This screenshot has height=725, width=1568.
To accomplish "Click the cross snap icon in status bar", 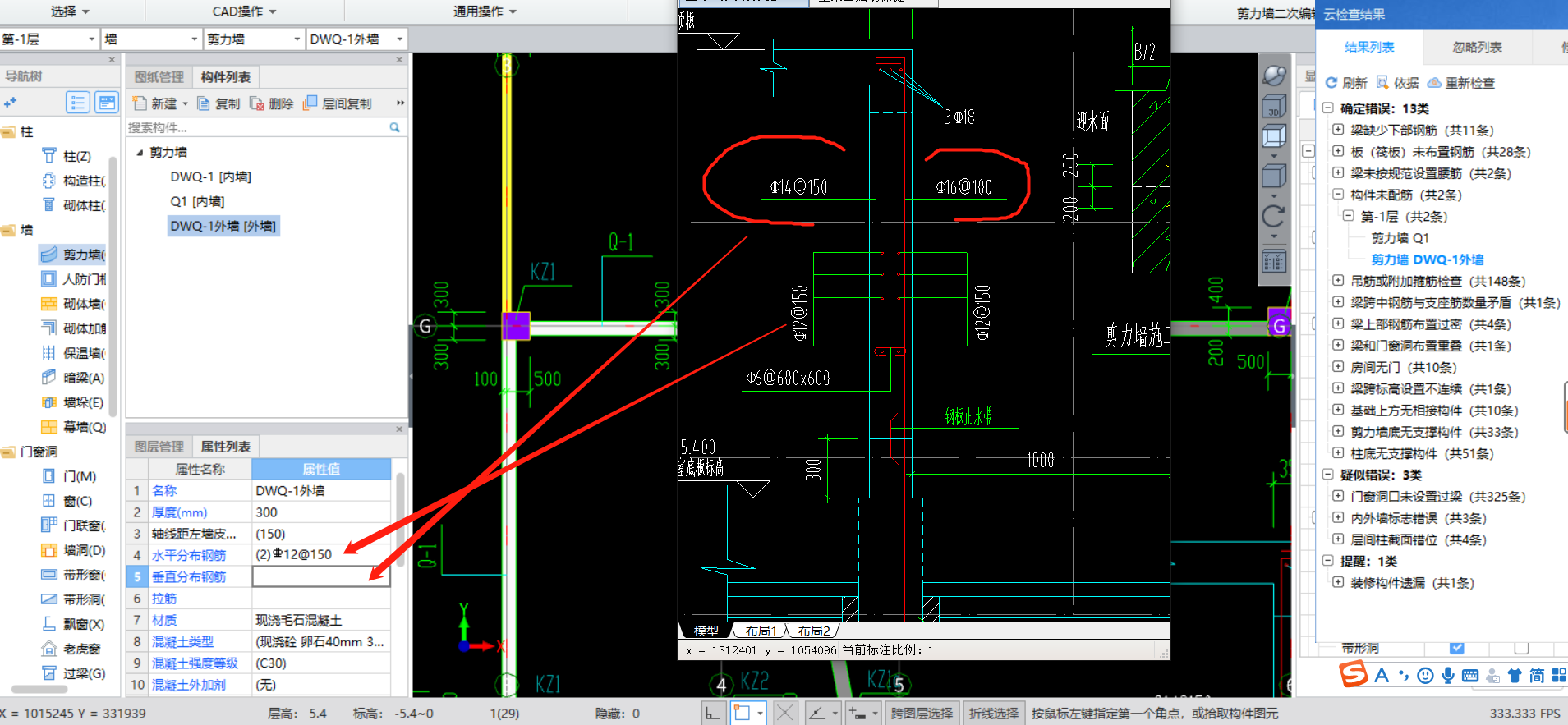I will 785,714.
